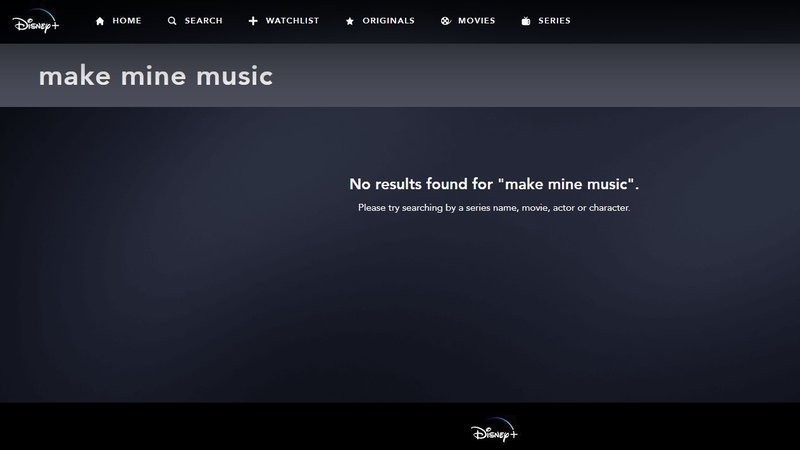This screenshot has width=800, height=450.
Task: Click the Disney+ logo in the footer
Action: 494,430
